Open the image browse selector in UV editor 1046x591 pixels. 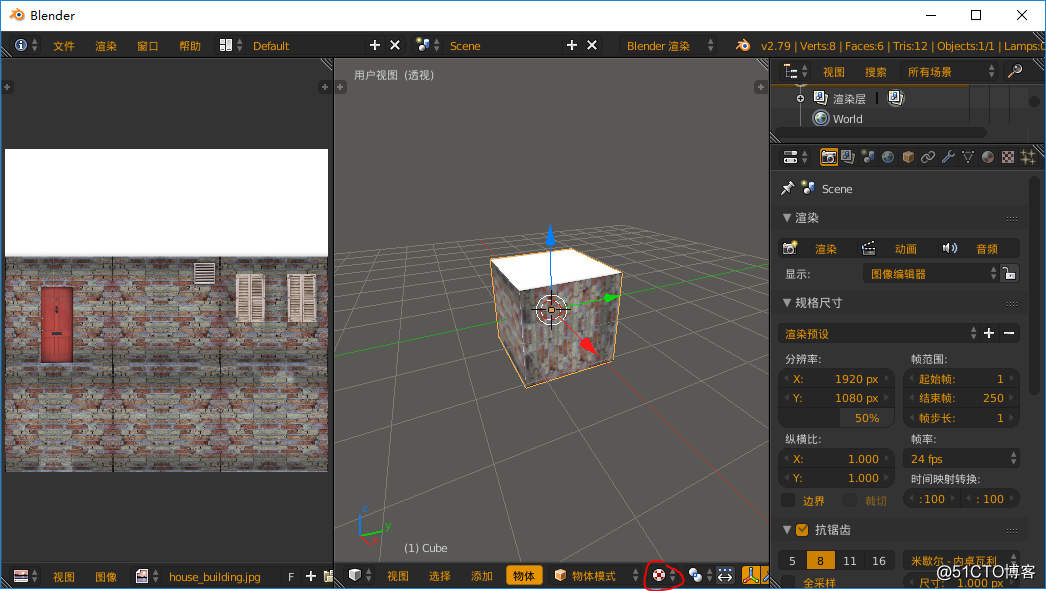[147, 576]
